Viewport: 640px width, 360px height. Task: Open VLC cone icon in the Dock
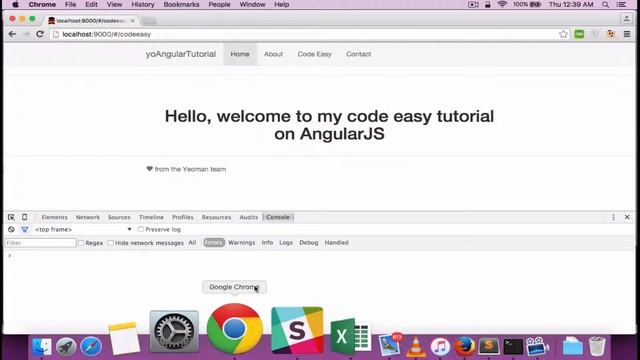pos(416,347)
